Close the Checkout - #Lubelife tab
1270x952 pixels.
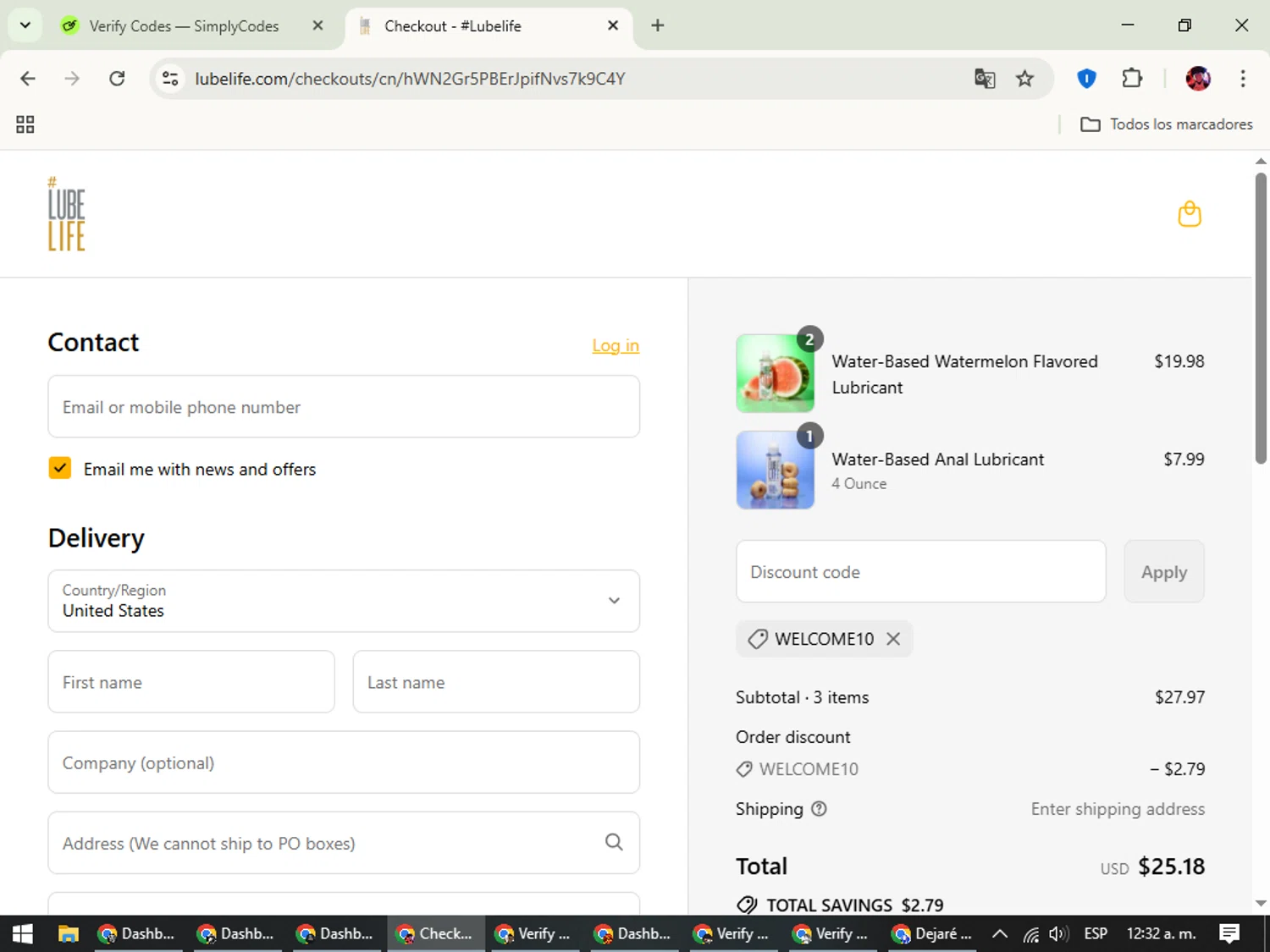tap(613, 25)
